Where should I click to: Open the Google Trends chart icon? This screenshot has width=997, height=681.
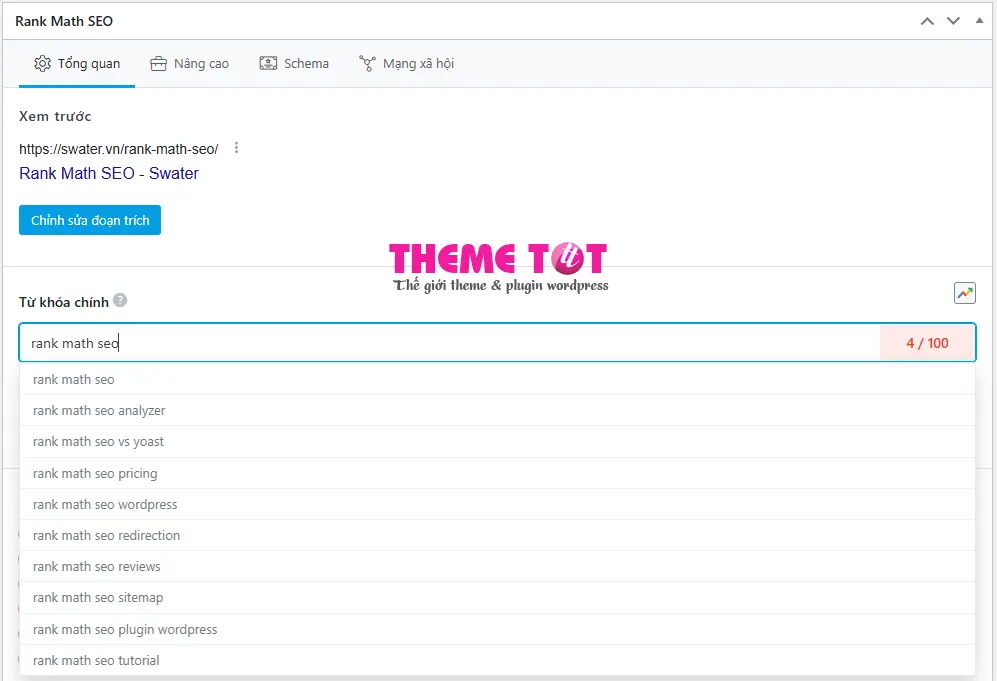[x=965, y=293]
